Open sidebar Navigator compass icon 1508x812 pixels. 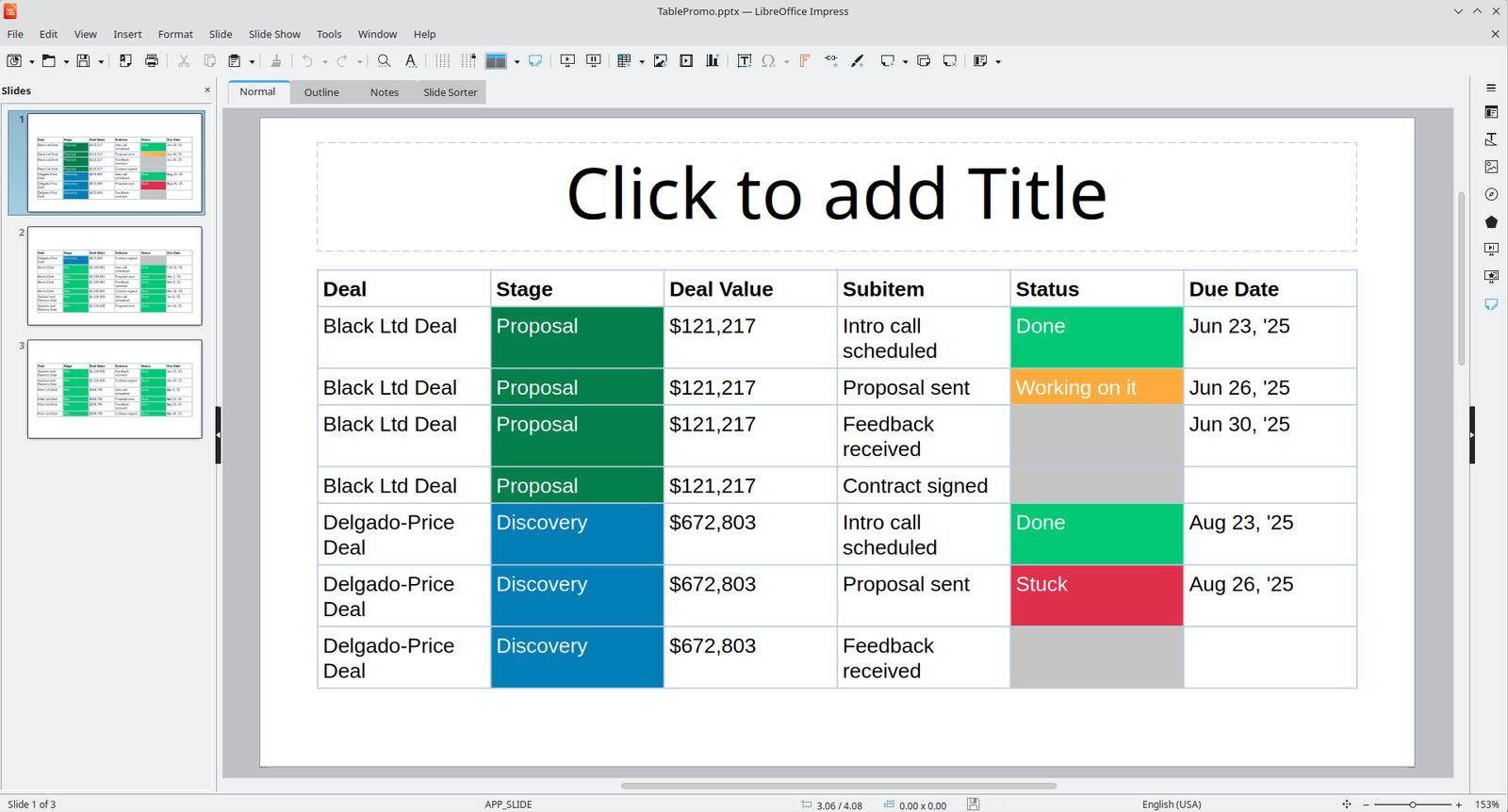1491,194
